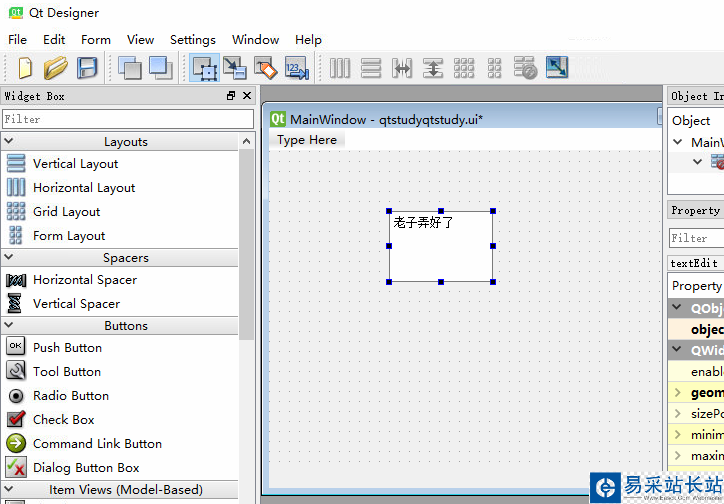Select Command Link Button widget
The image size is (724, 504).
point(97,444)
